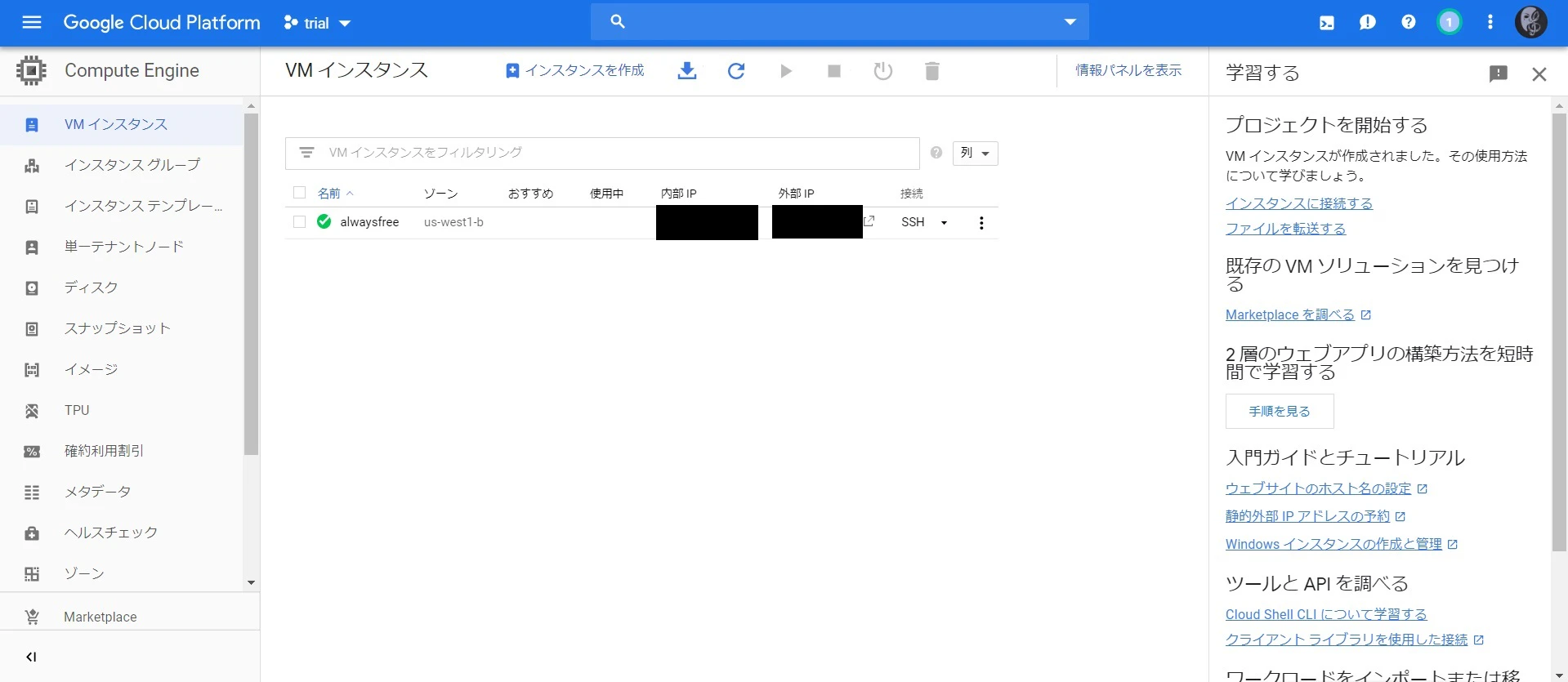Open the alwaysfree instance name
The image size is (1568, 682).
pos(369,222)
